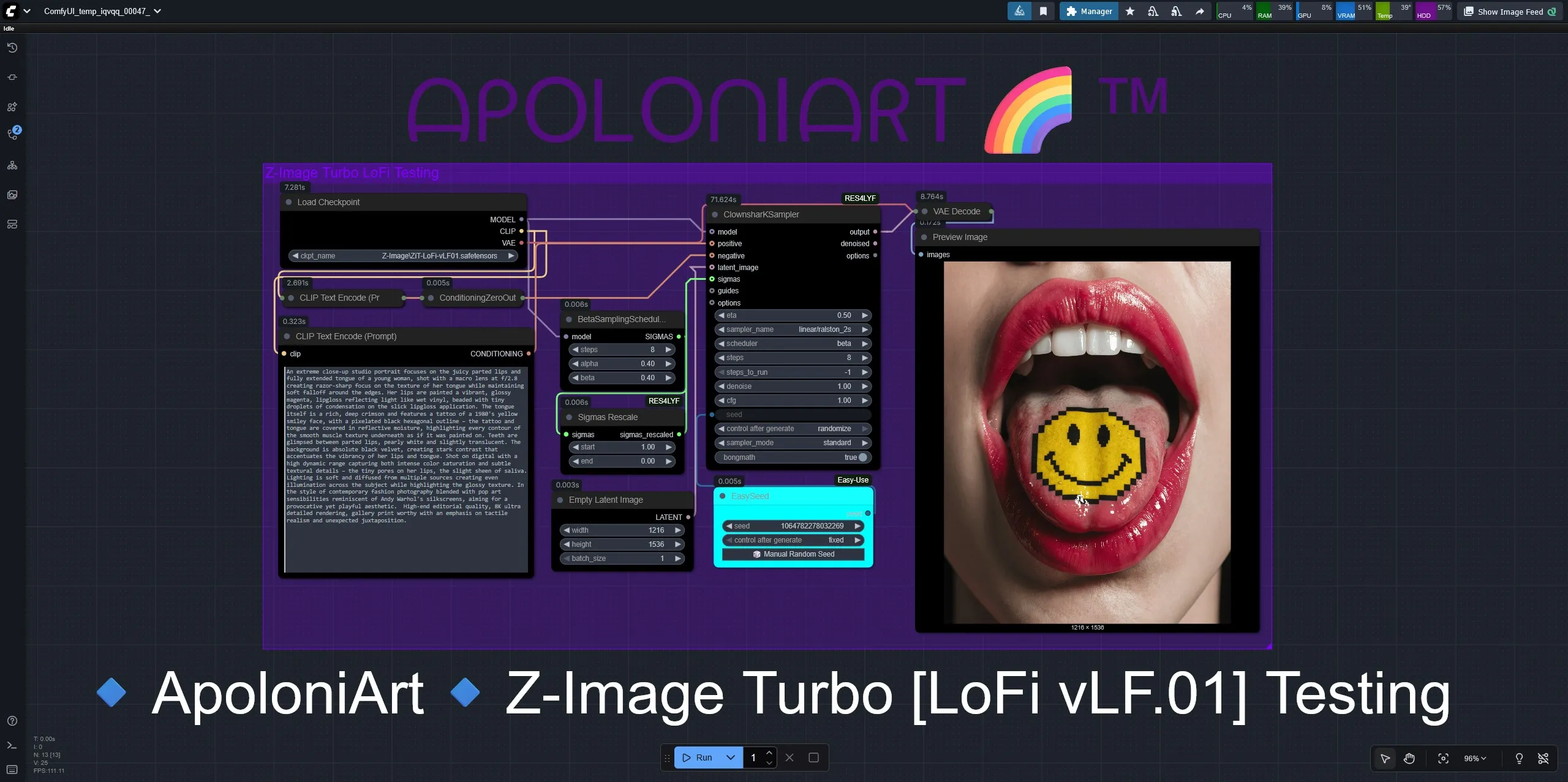Click the Show Image Feed button
The height and width of the screenshot is (782, 1568).
pos(1509,11)
